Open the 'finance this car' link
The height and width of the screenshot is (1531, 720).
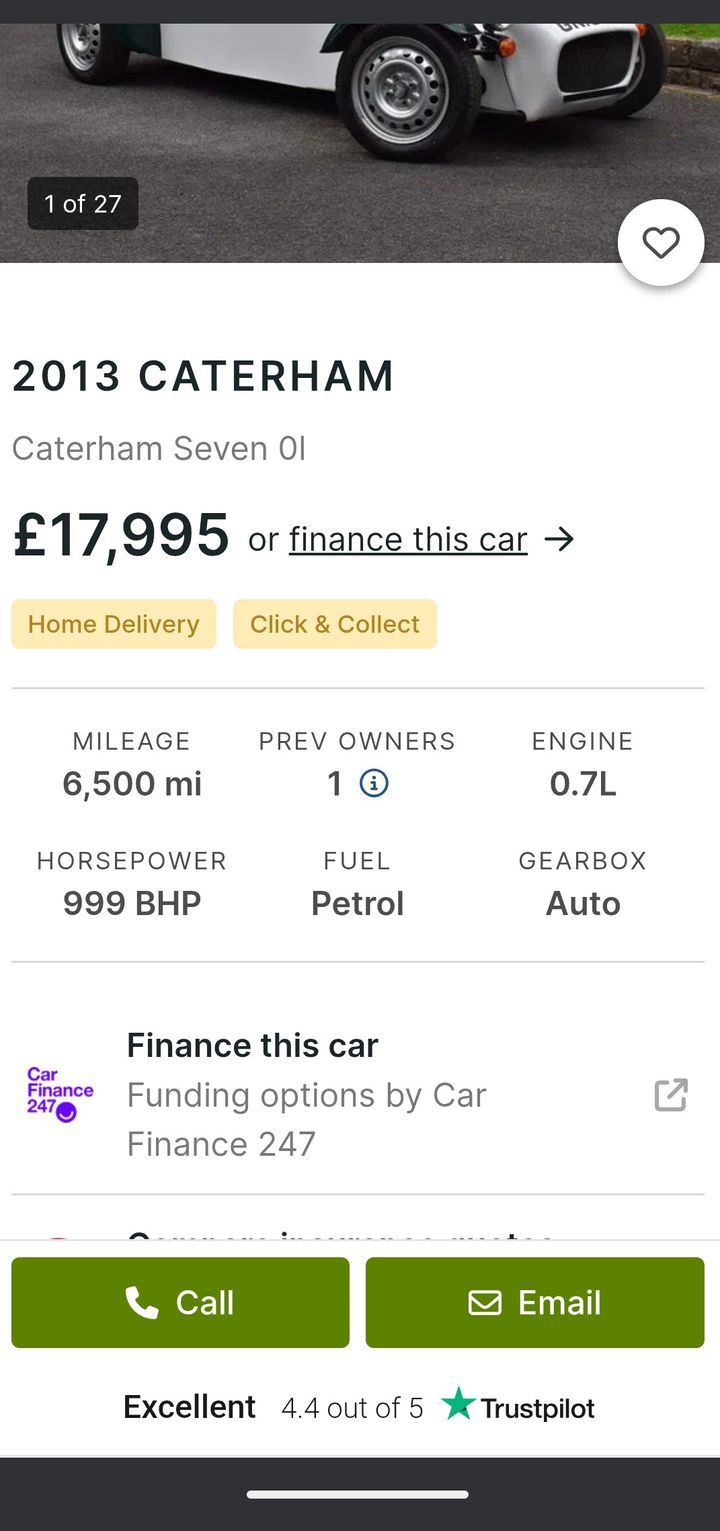click(408, 540)
